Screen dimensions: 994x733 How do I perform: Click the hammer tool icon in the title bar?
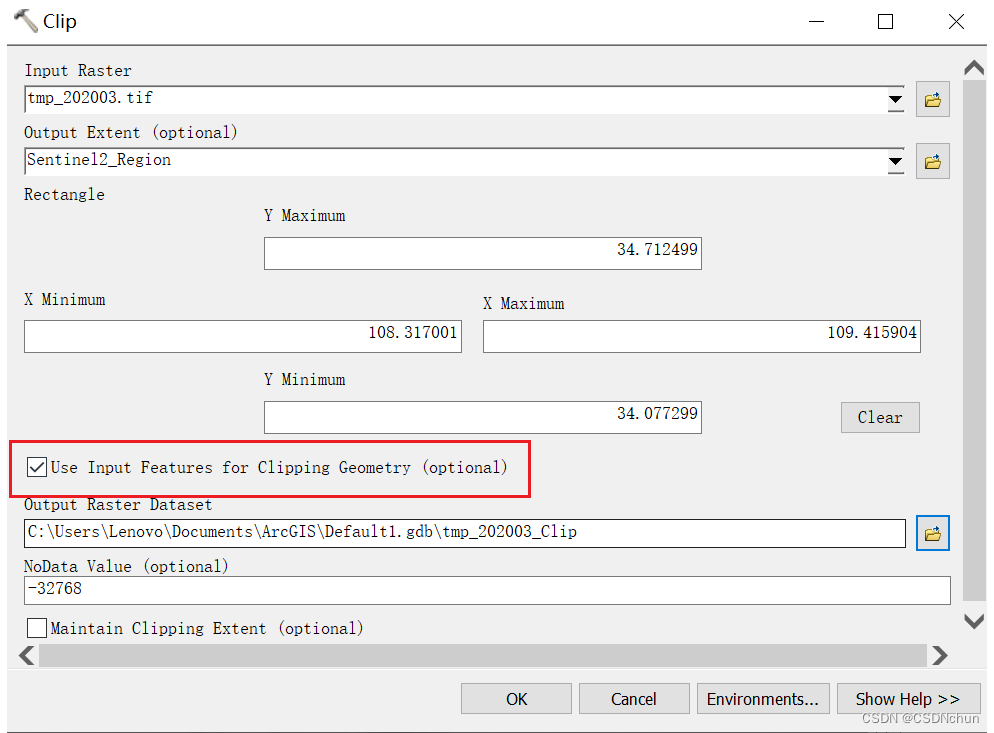pyautogui.click(x=23, y=20)
